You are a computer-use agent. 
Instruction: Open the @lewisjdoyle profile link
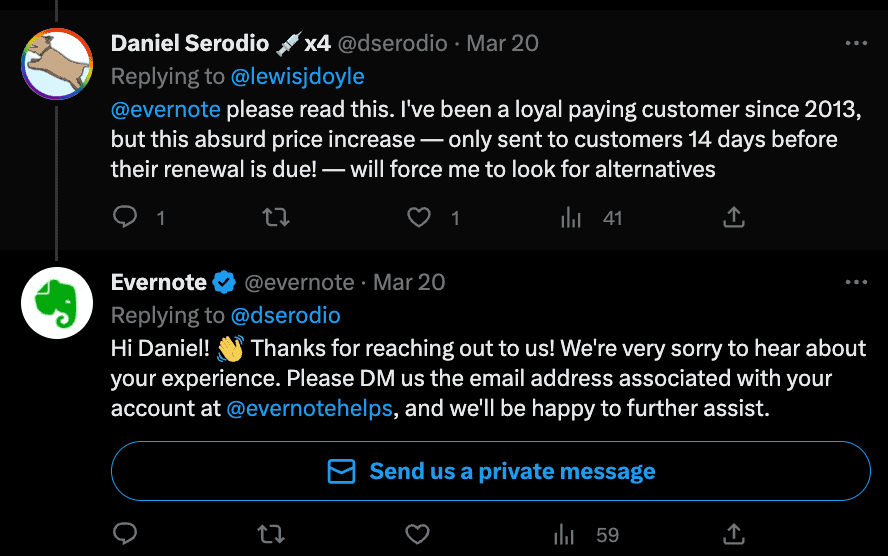297,76
